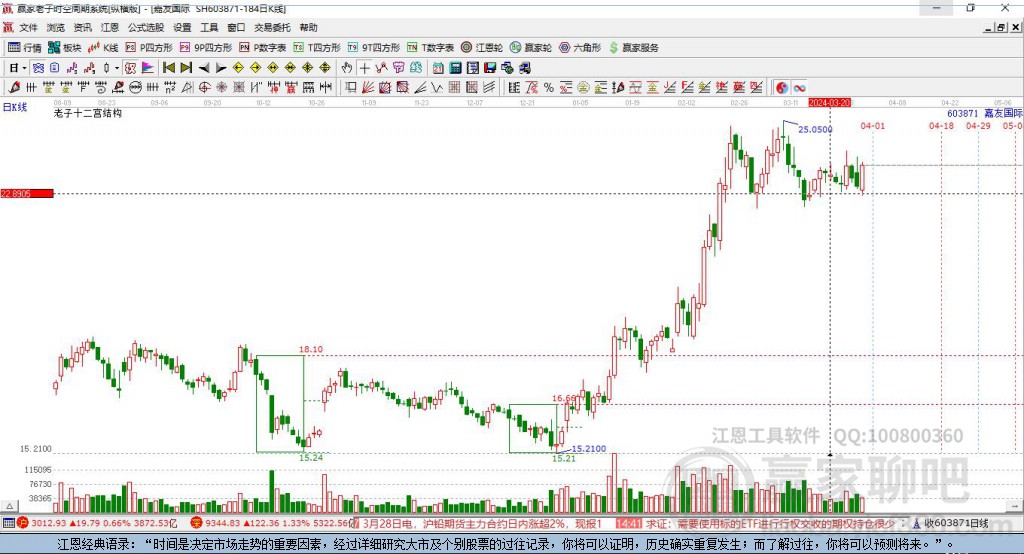Click the floppy-disk save icon

point(490,68)
